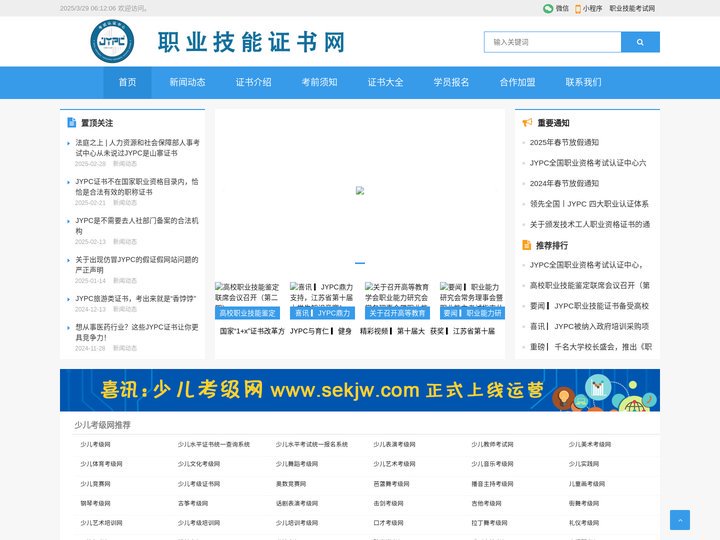Click the broken image in the center slider

click(x=360, y=191)
